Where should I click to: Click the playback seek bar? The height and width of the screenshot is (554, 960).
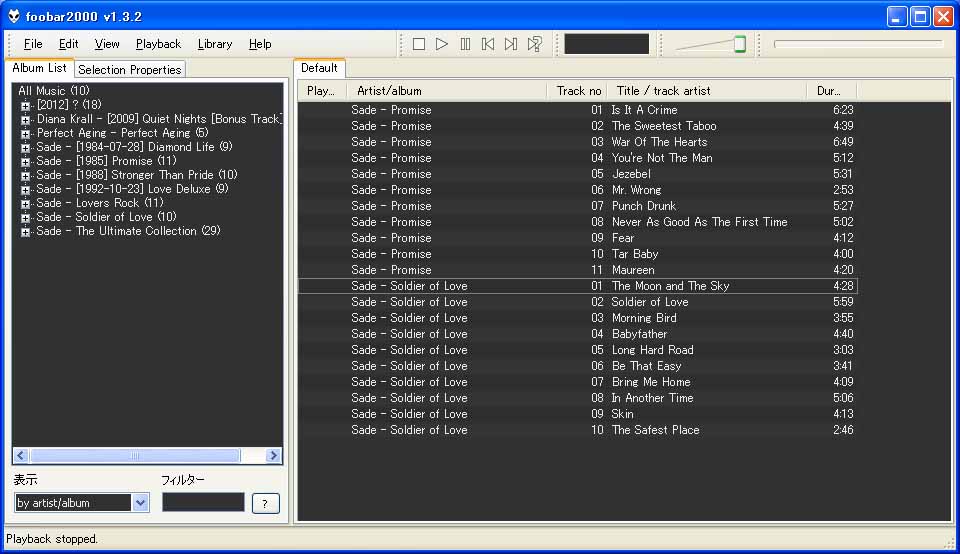[x=858, y=44]
